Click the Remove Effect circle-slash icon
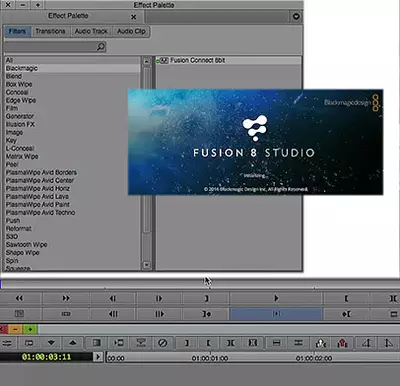 tap(162, 343)
